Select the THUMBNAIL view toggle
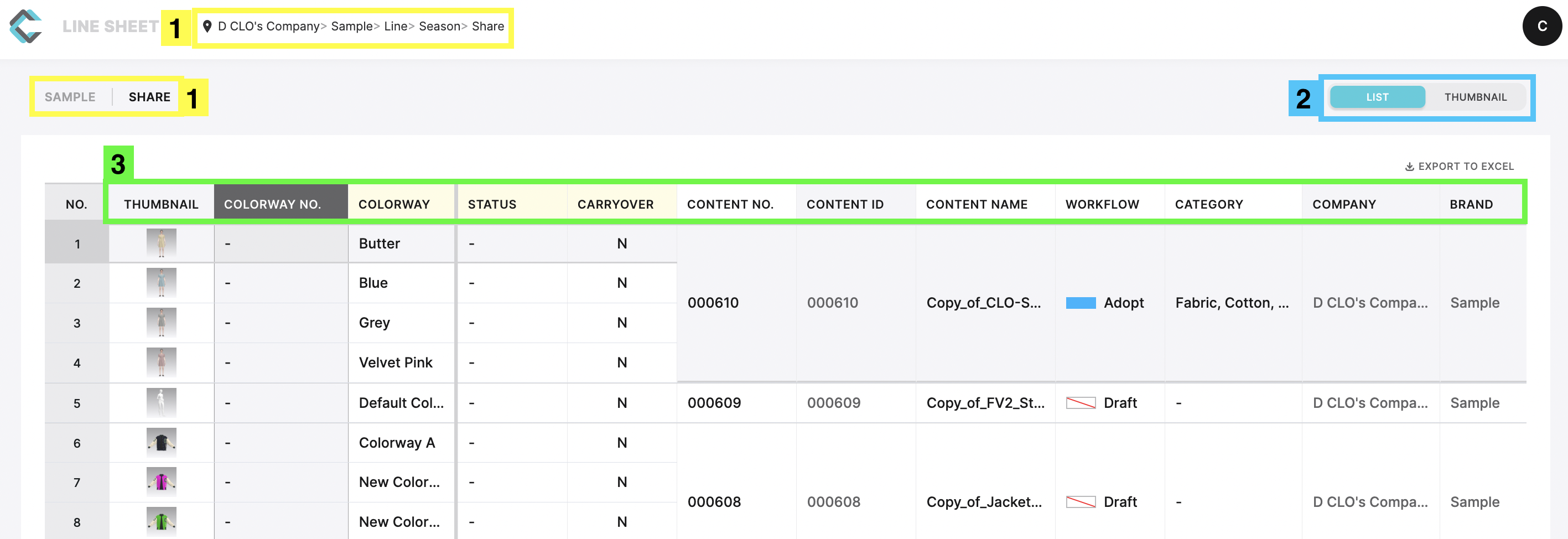This screenshot has height=539, width=1568. (x=1475, y=97)
